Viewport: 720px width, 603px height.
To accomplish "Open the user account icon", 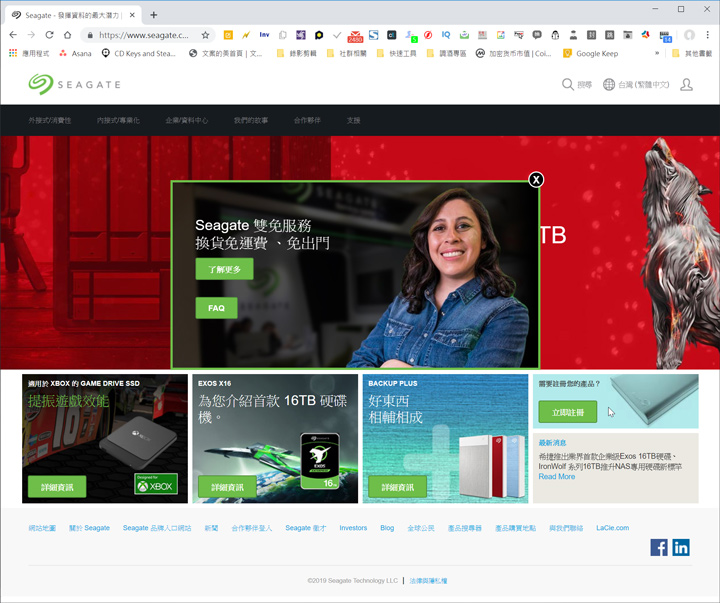I will [686, 85].
